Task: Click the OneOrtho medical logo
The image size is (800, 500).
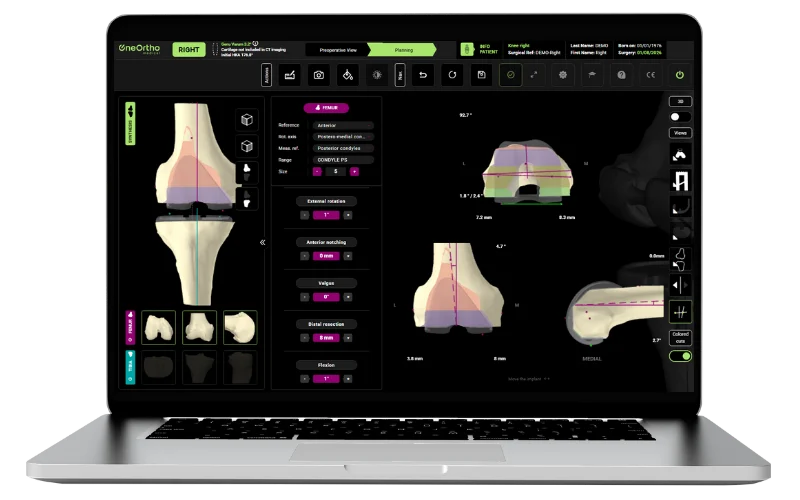Action: (x=139, y=48)
